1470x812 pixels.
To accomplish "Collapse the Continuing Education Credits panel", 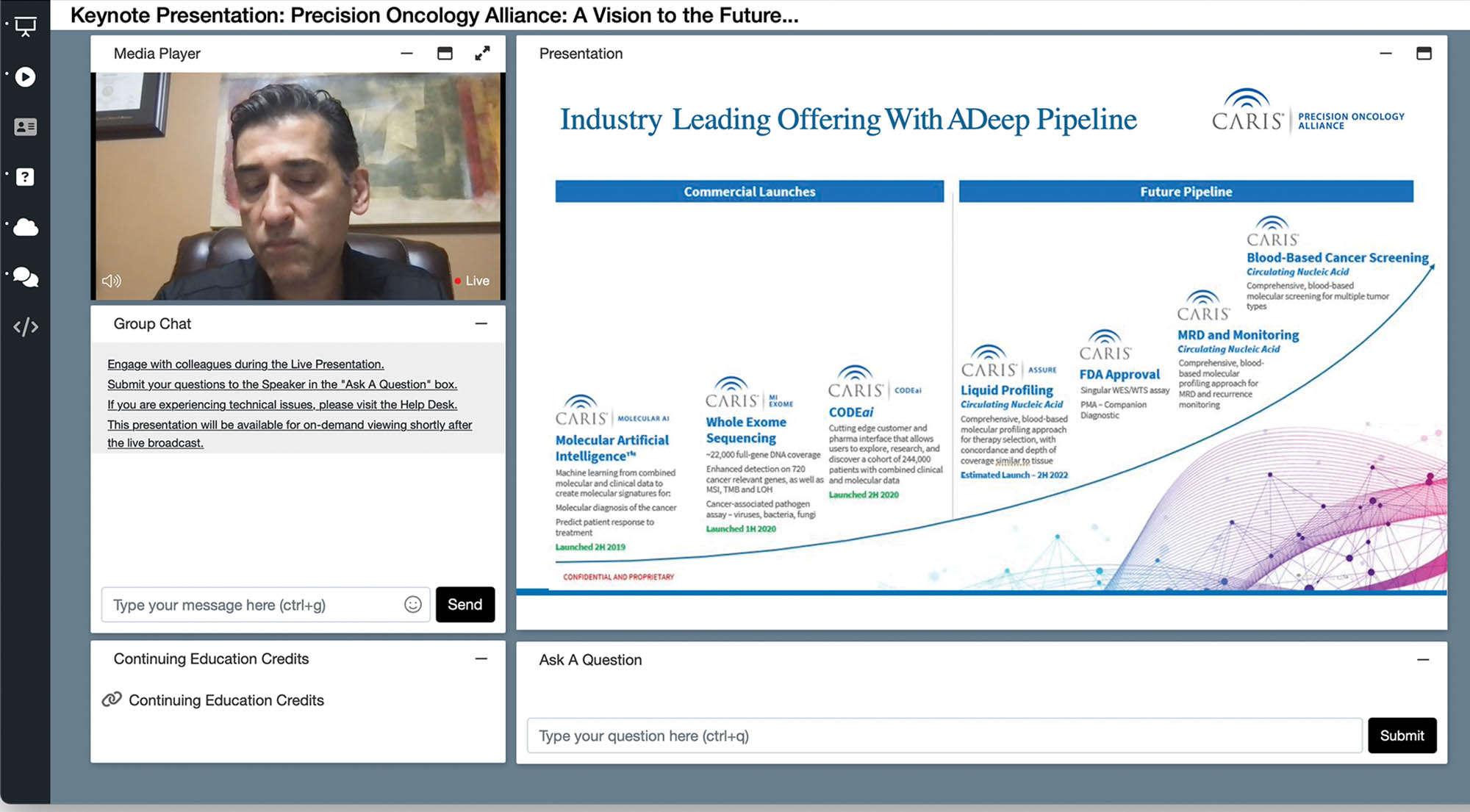I will click(481, 659).
